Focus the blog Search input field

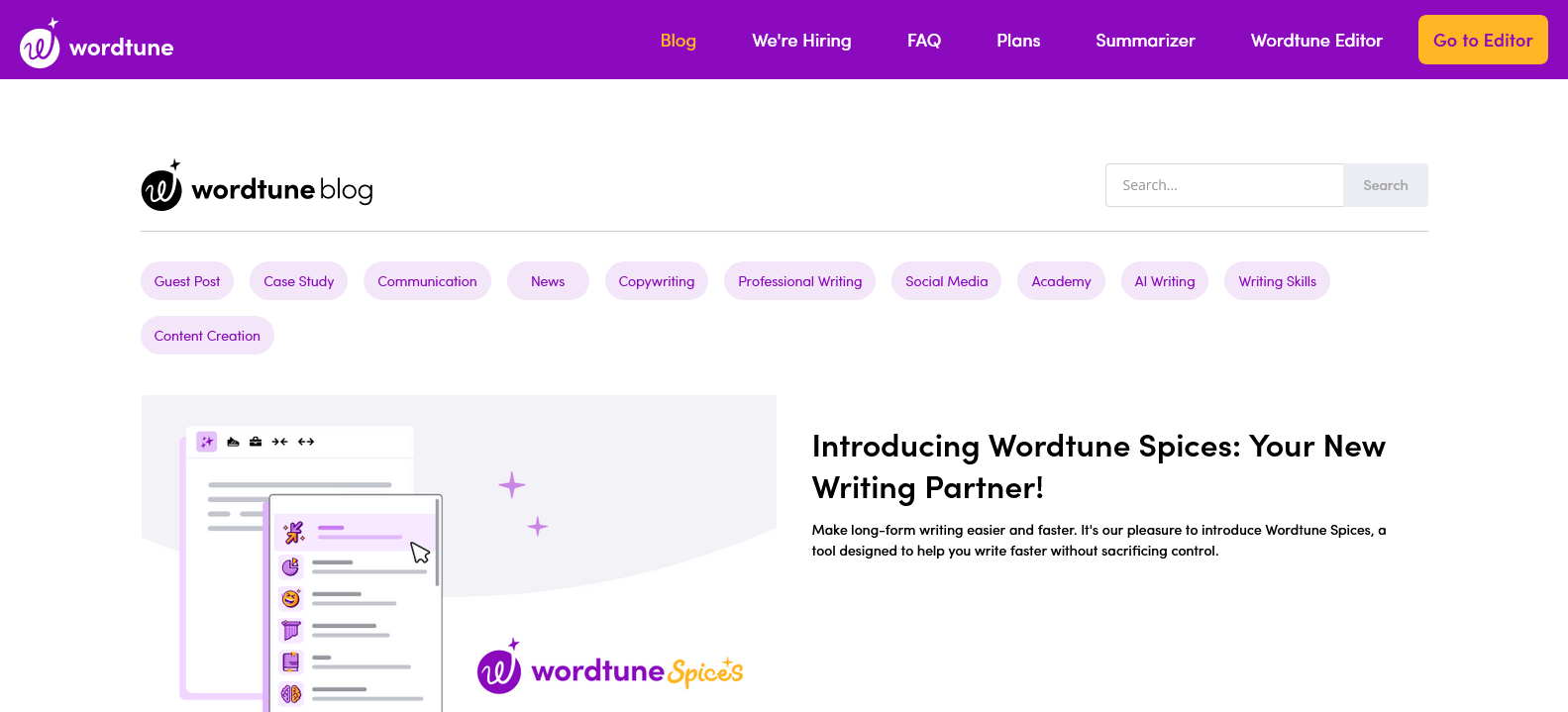coord(1224,185)
